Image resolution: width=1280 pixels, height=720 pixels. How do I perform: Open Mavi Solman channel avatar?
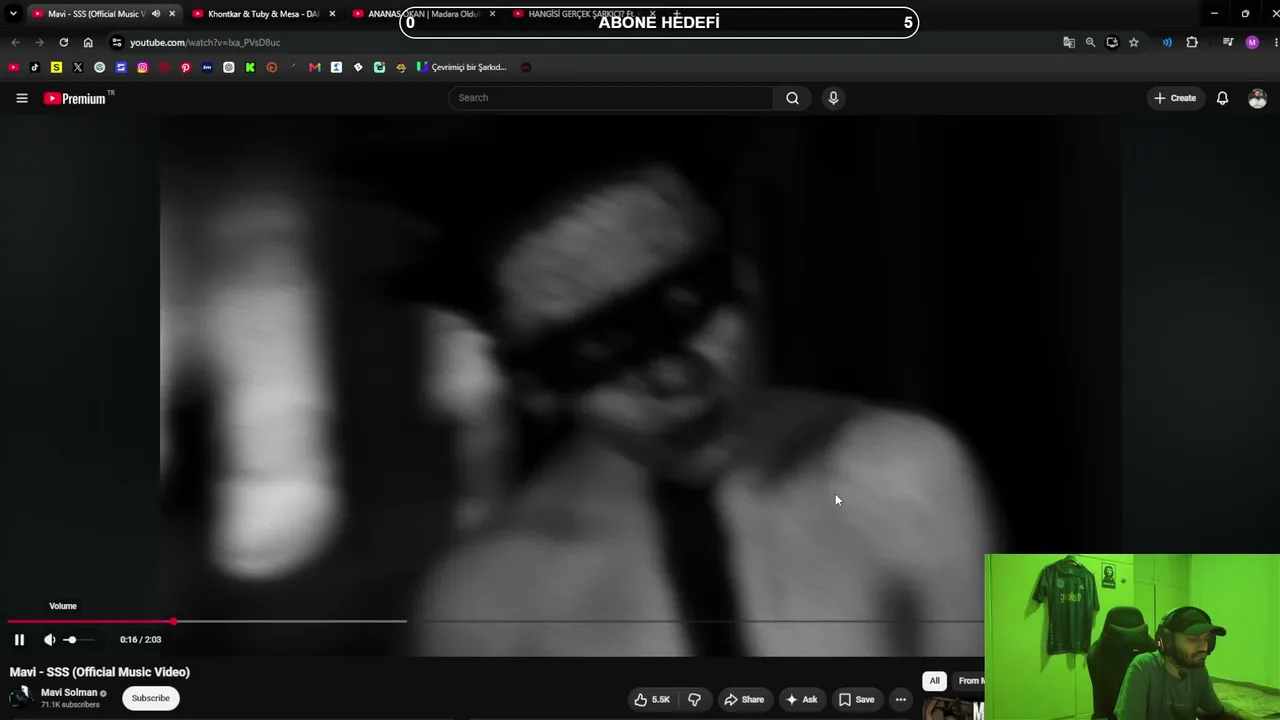tap(20, 697)
